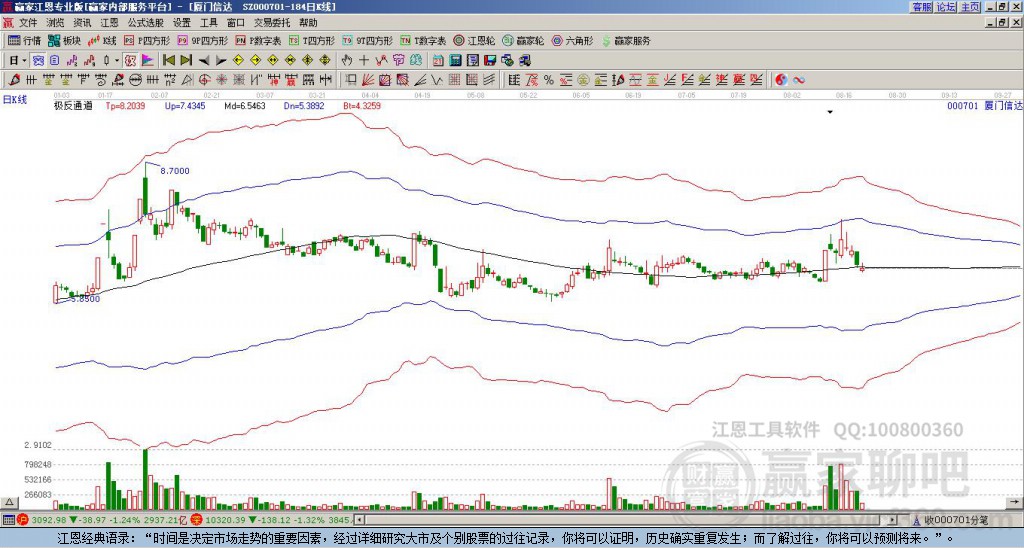Open the 9T四方形 tool
1024x548 pixels.
(368, 40)
